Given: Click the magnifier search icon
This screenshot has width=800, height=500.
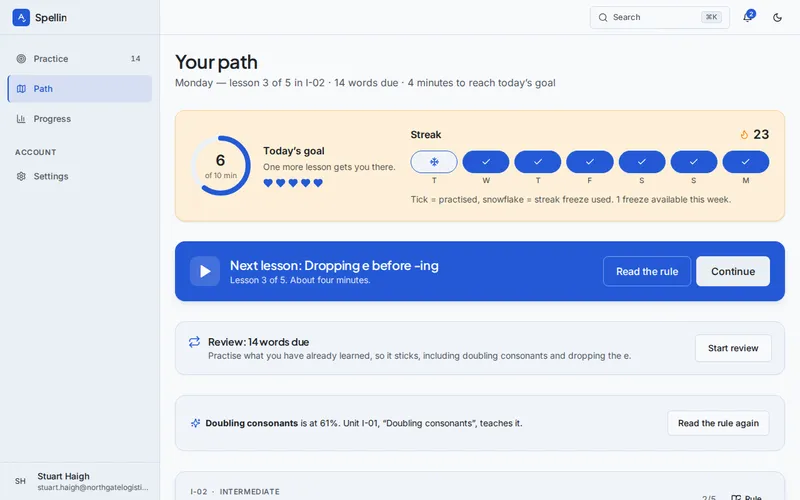Looking at the screenshot, I should tap(603, 17).
